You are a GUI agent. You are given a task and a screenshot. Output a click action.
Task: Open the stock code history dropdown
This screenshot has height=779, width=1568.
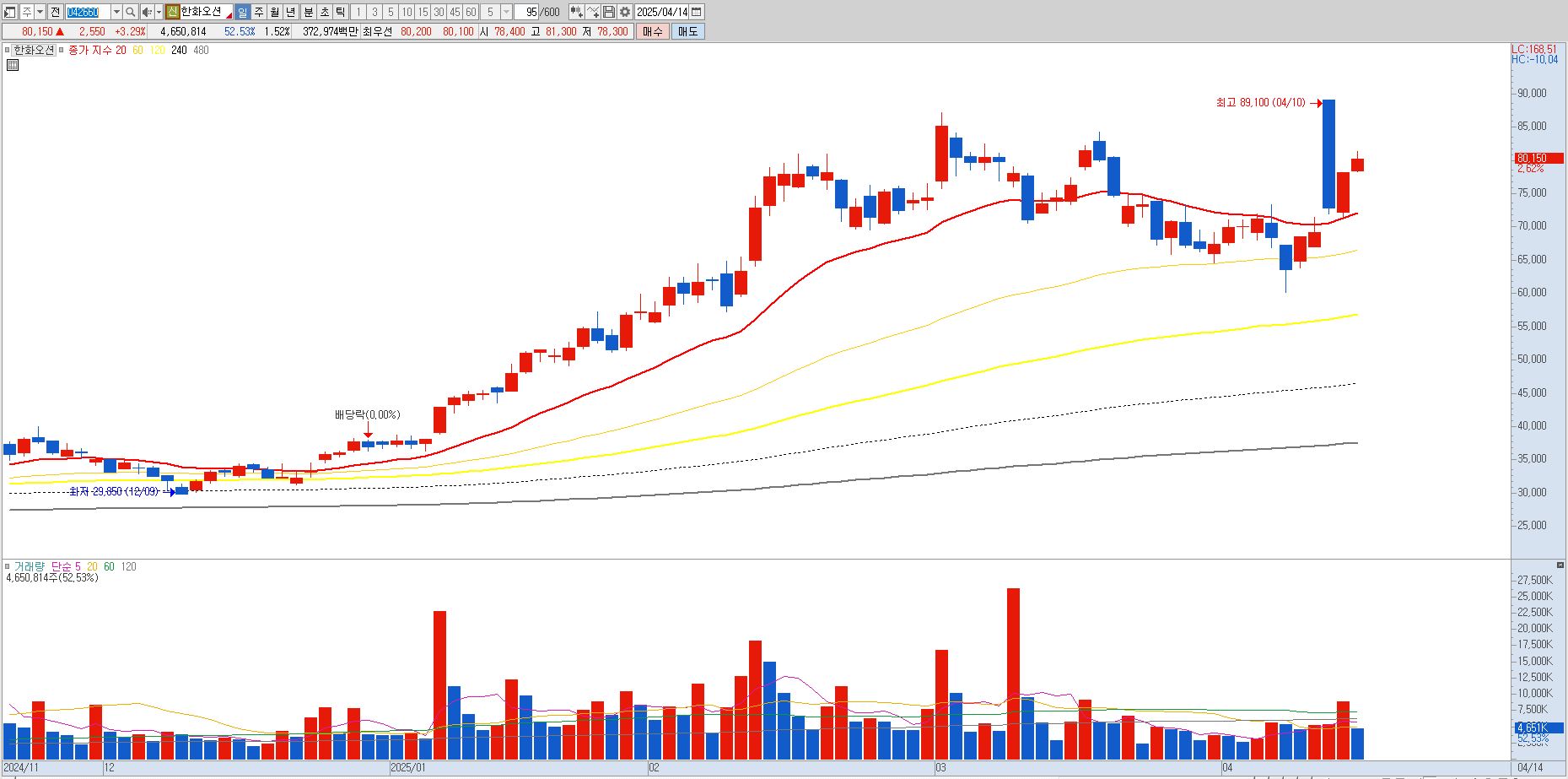tap(116, 12)
